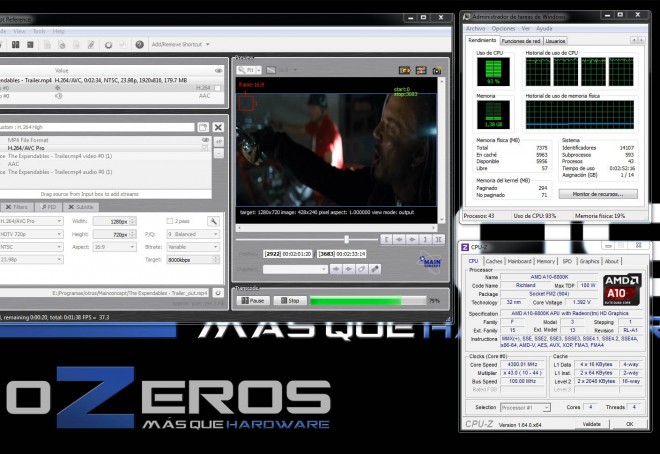
Task: Switch to the Subtitle tab
Action: click(x=81, y=207)
